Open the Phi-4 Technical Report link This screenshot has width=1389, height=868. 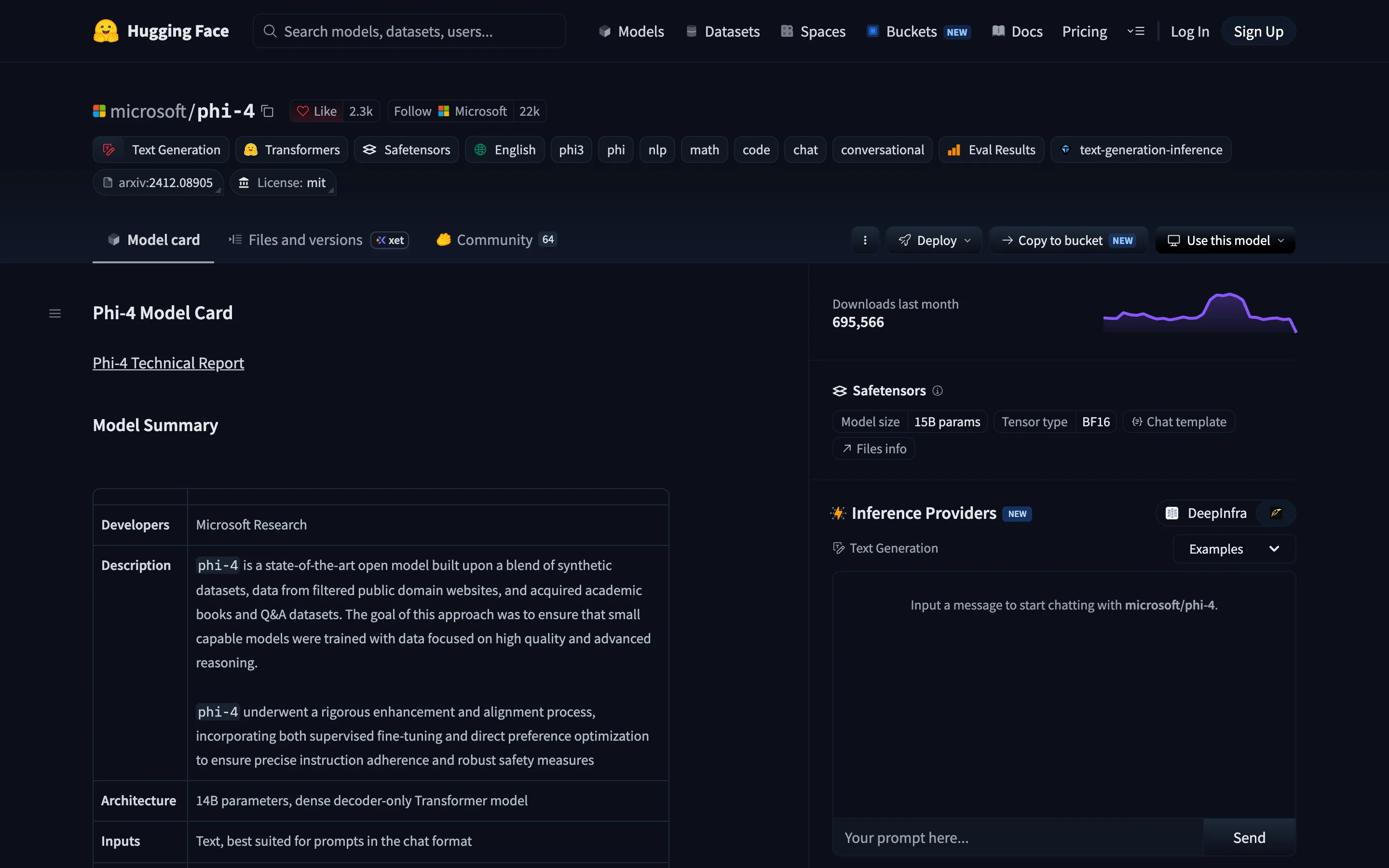tap(168, 363)
